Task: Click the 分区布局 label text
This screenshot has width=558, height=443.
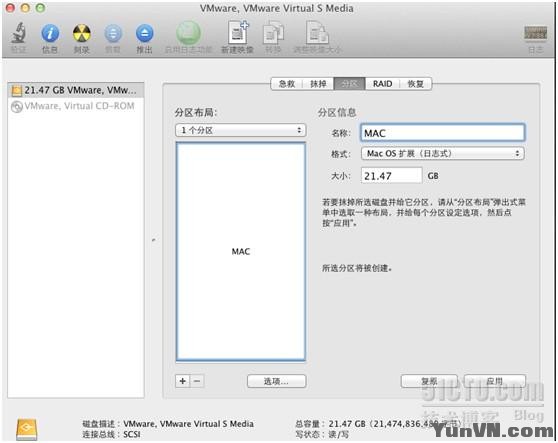Action: (196, 112)
